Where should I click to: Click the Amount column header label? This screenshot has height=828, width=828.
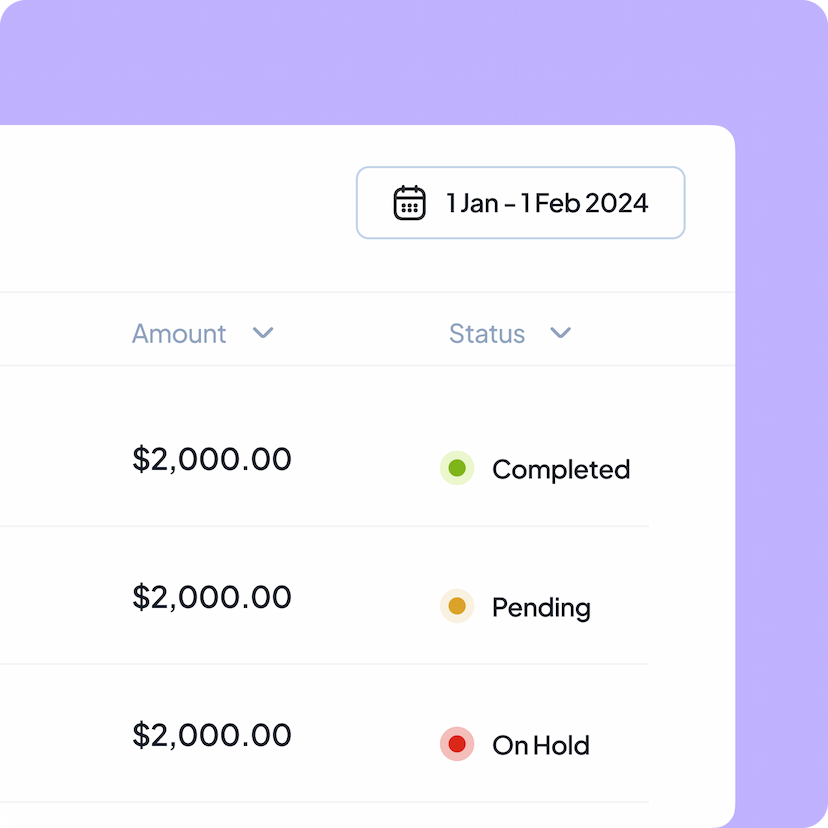tap(179, 334)
